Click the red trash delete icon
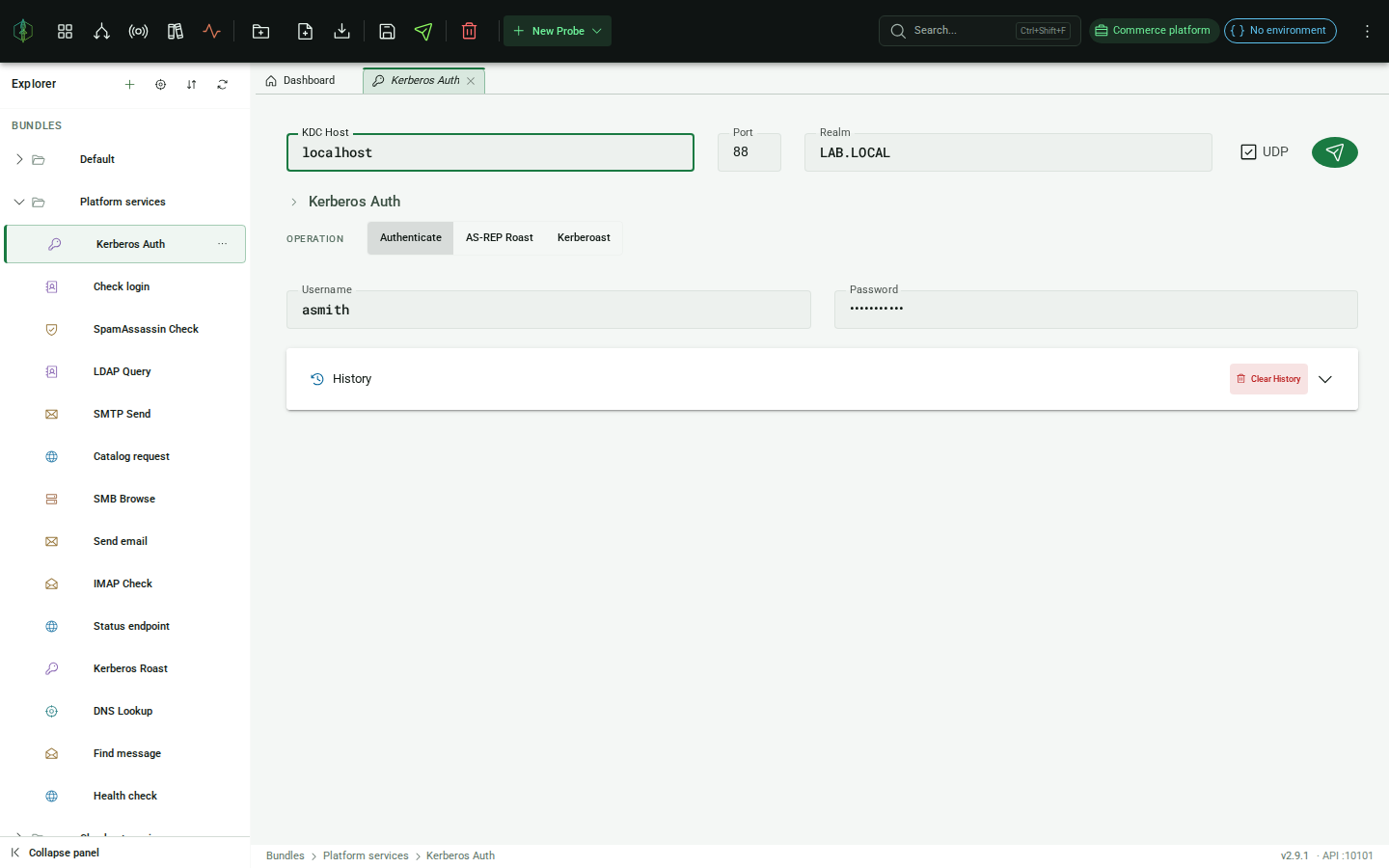This screenshot has width=1389, height=868. [469, 31]
